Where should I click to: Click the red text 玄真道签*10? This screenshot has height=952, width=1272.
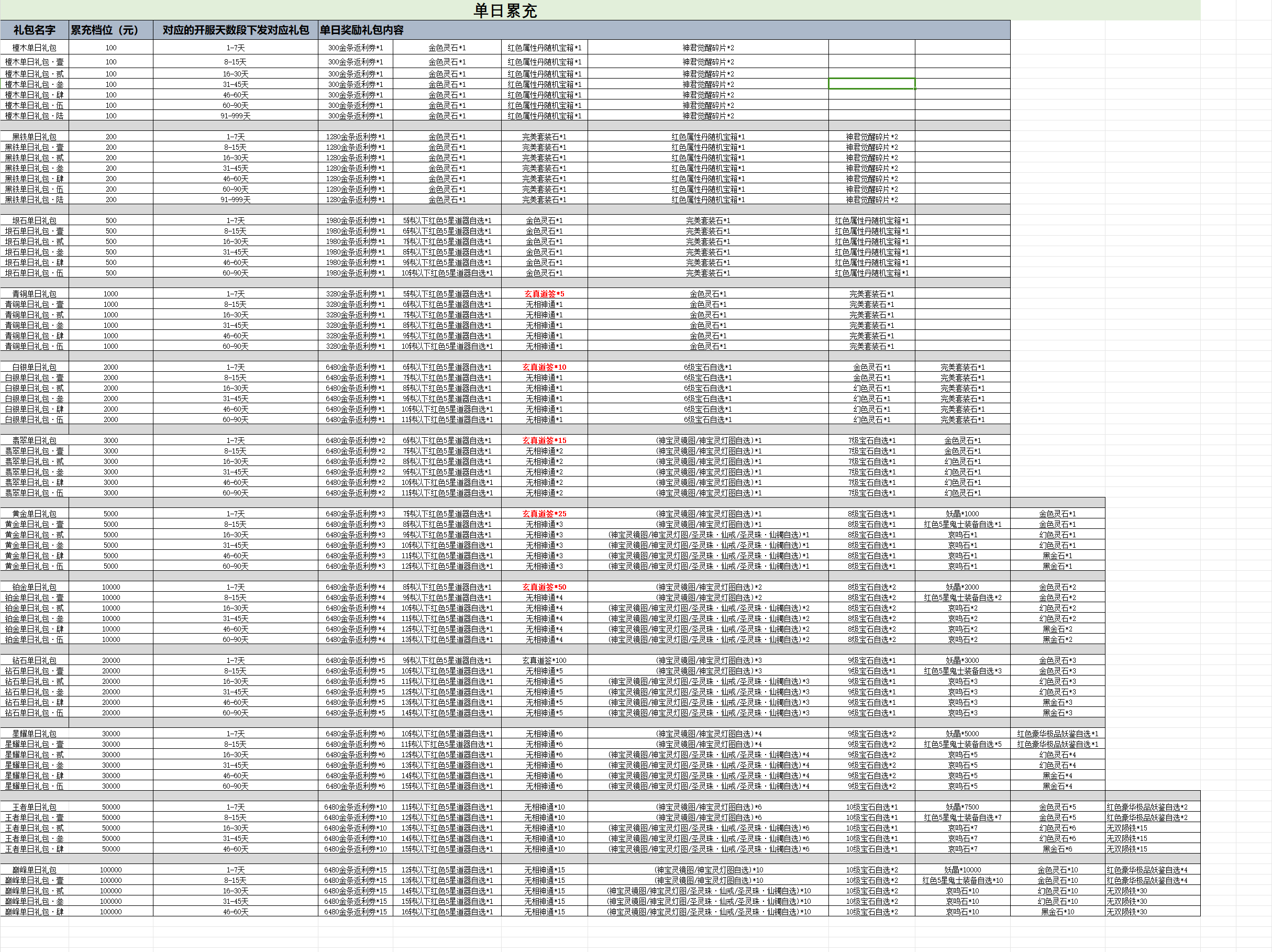click(544, 367)
